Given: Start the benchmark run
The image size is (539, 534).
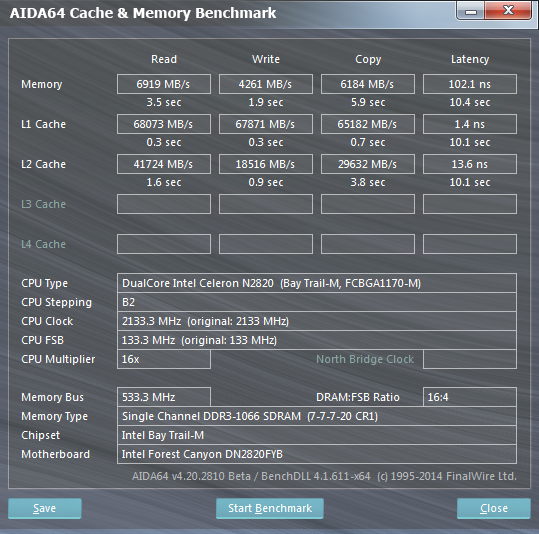Looking at the screenshot, I should (270, 508).
